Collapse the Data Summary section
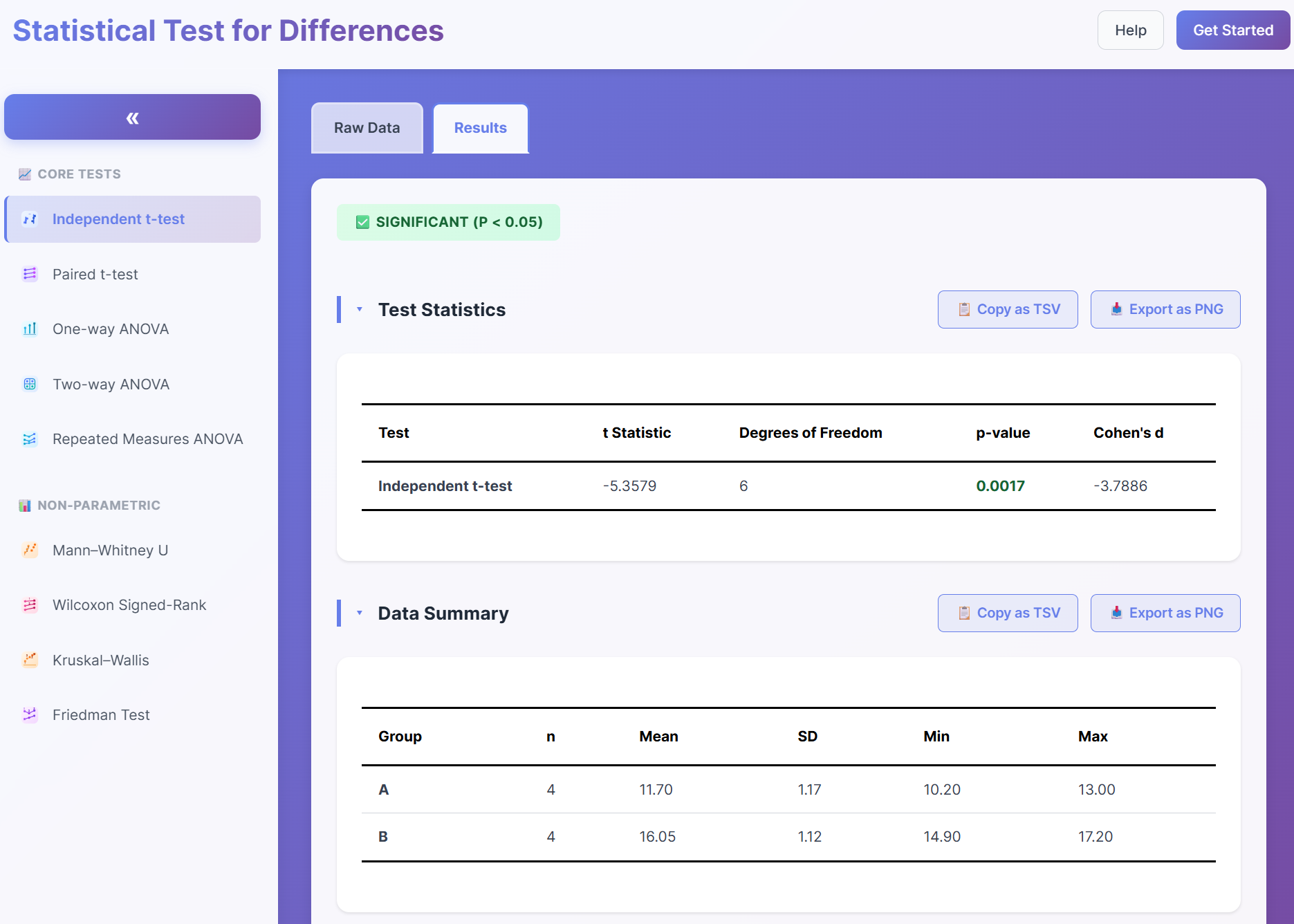This screenshot has height=924, width=1294. pyautogui.click(x=359, y=613)
